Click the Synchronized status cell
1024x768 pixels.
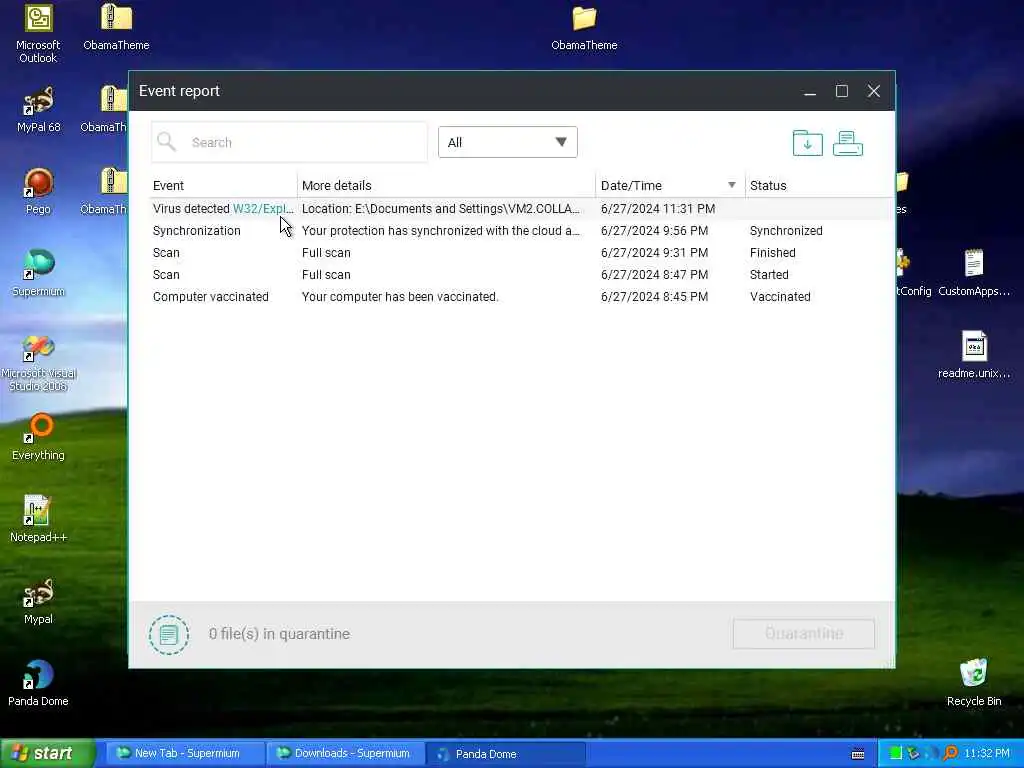[786, 231]
